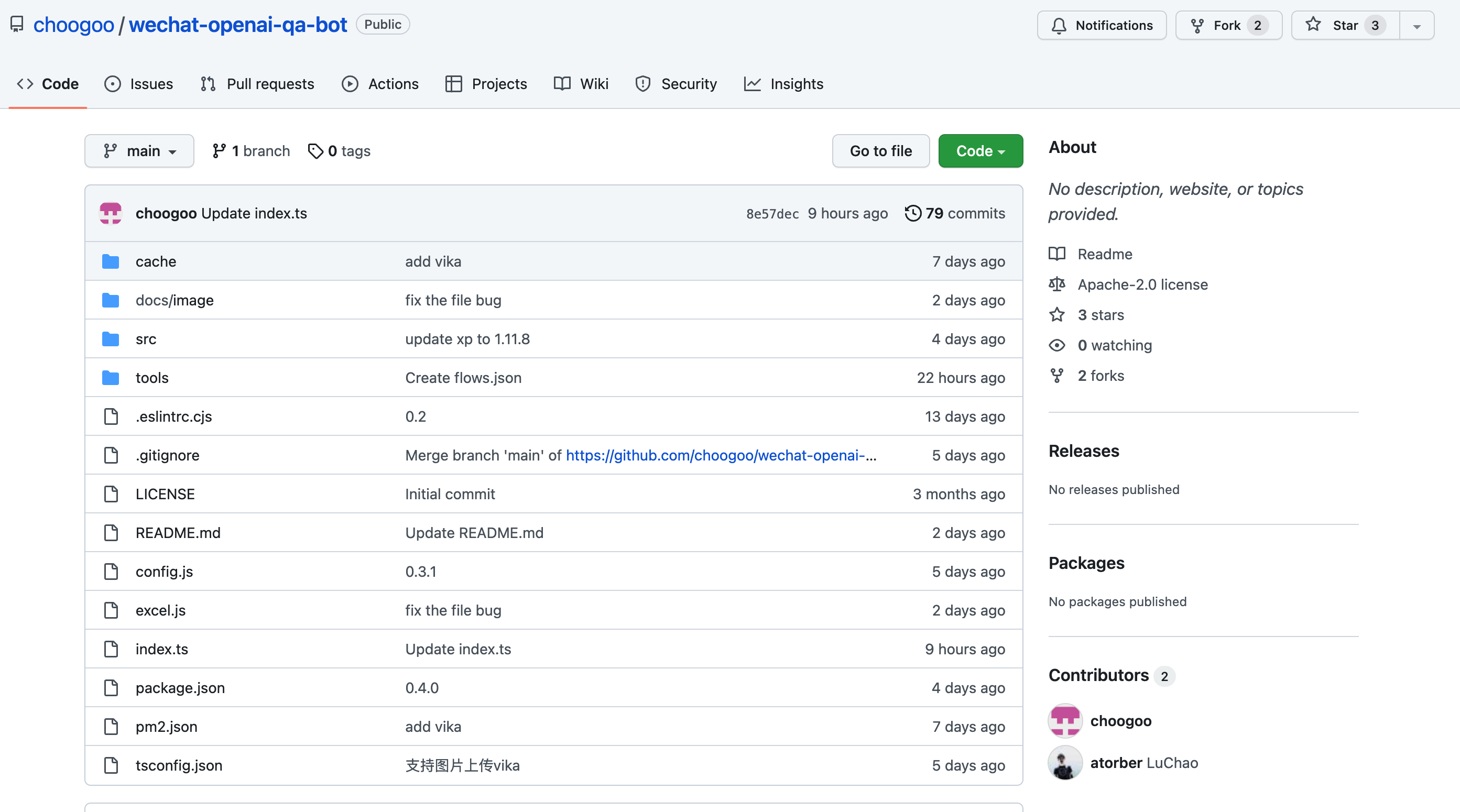Screen dimensions: 1460x812
Task: Open the Pull requests tab
Action: tap(257, 84)
